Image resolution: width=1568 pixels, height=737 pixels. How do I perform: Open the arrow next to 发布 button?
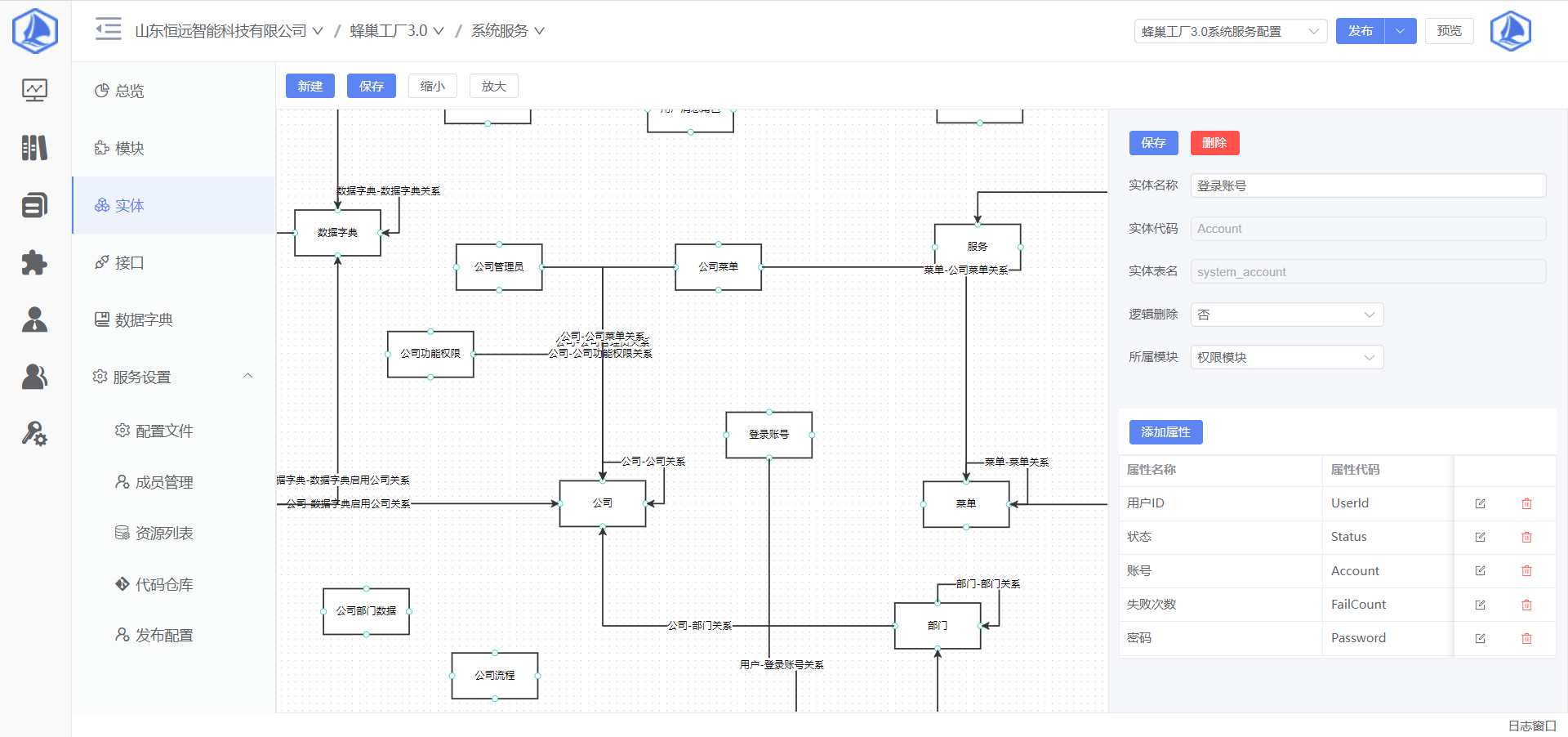(1401, 31)
